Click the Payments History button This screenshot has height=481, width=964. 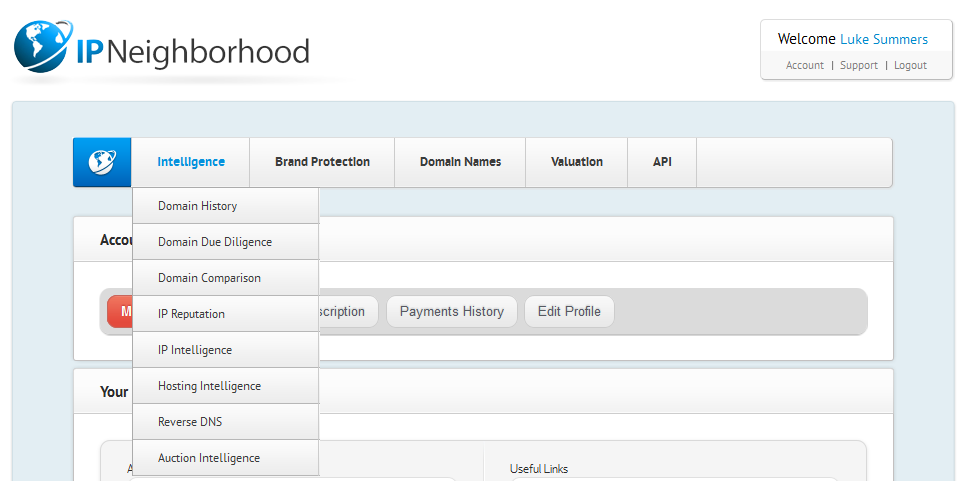point(451,311)
